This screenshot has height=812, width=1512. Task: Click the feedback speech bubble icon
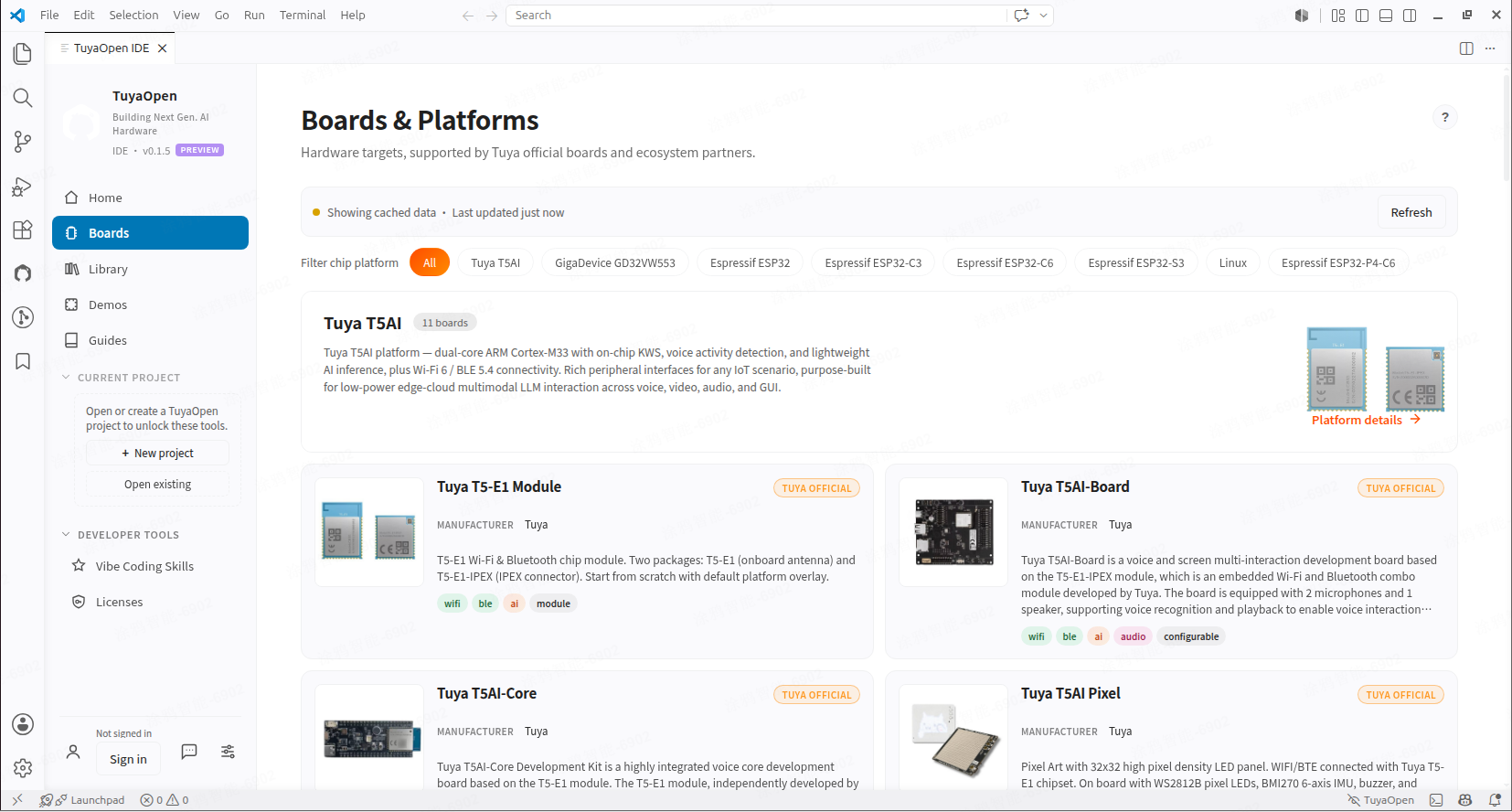point(189,752)
